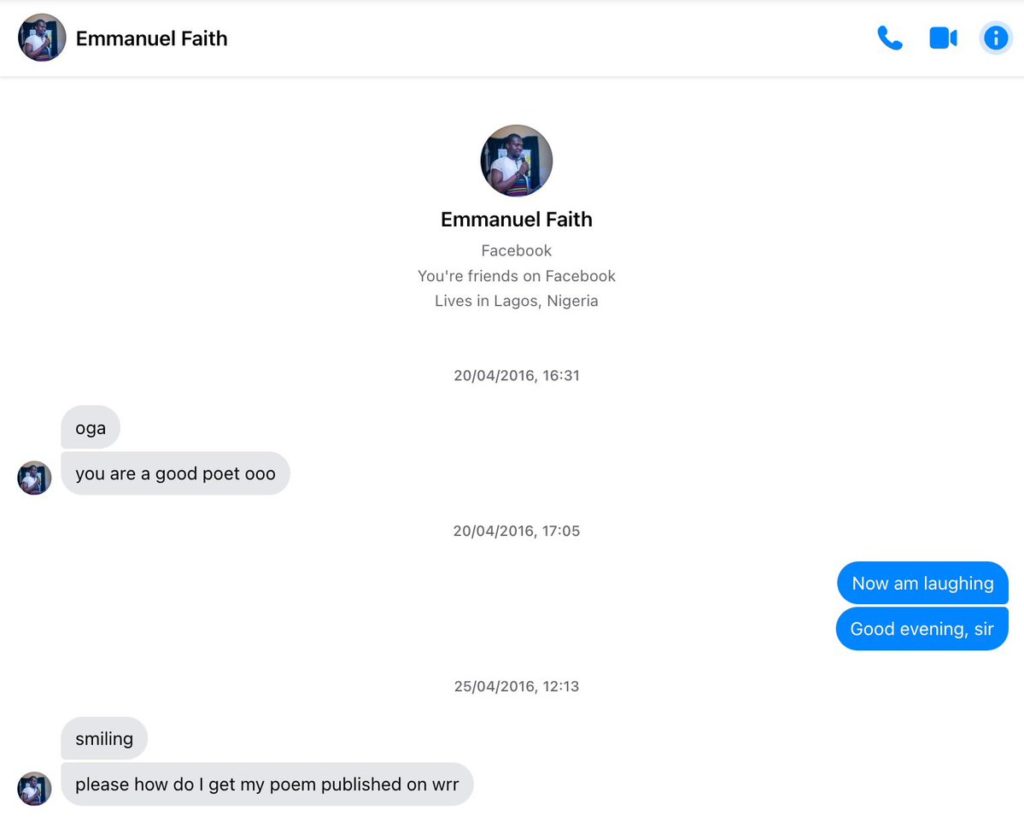Start a voice call with Emmanuel Faith
1024x828 pixels.
pyautogui.click(x=889, y=38)
